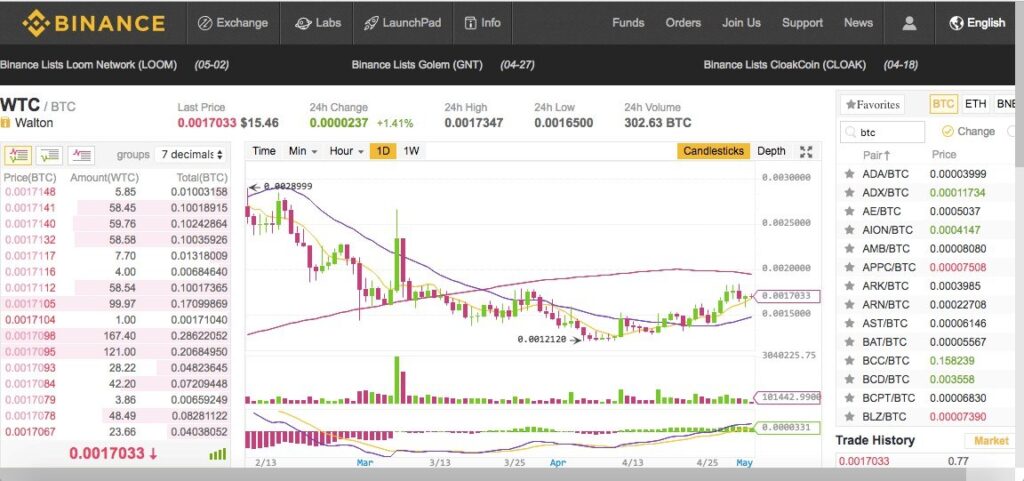Favorite the AMB/BTC pair star
This screenshot has width=1024, height=481.
849,249
